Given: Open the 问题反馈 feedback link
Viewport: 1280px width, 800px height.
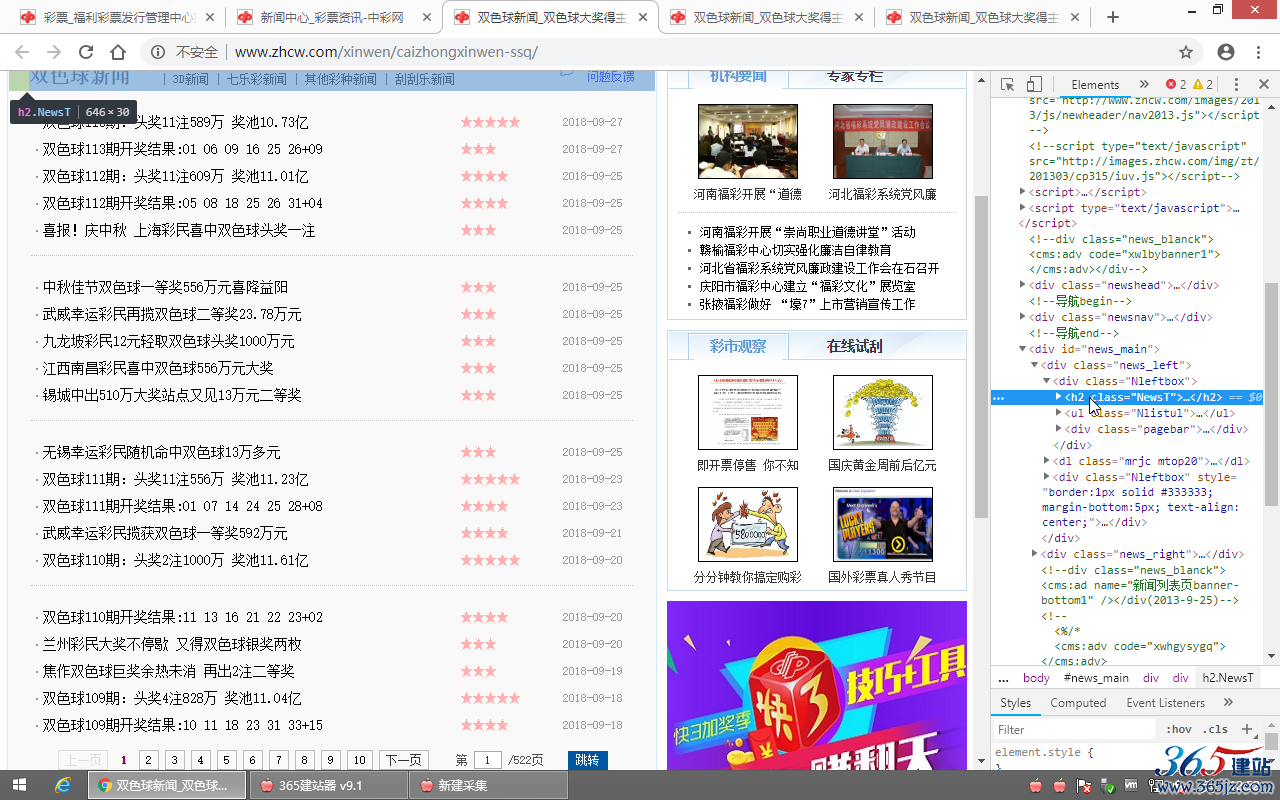Looking at the screenshot, I should click(610, 76).
